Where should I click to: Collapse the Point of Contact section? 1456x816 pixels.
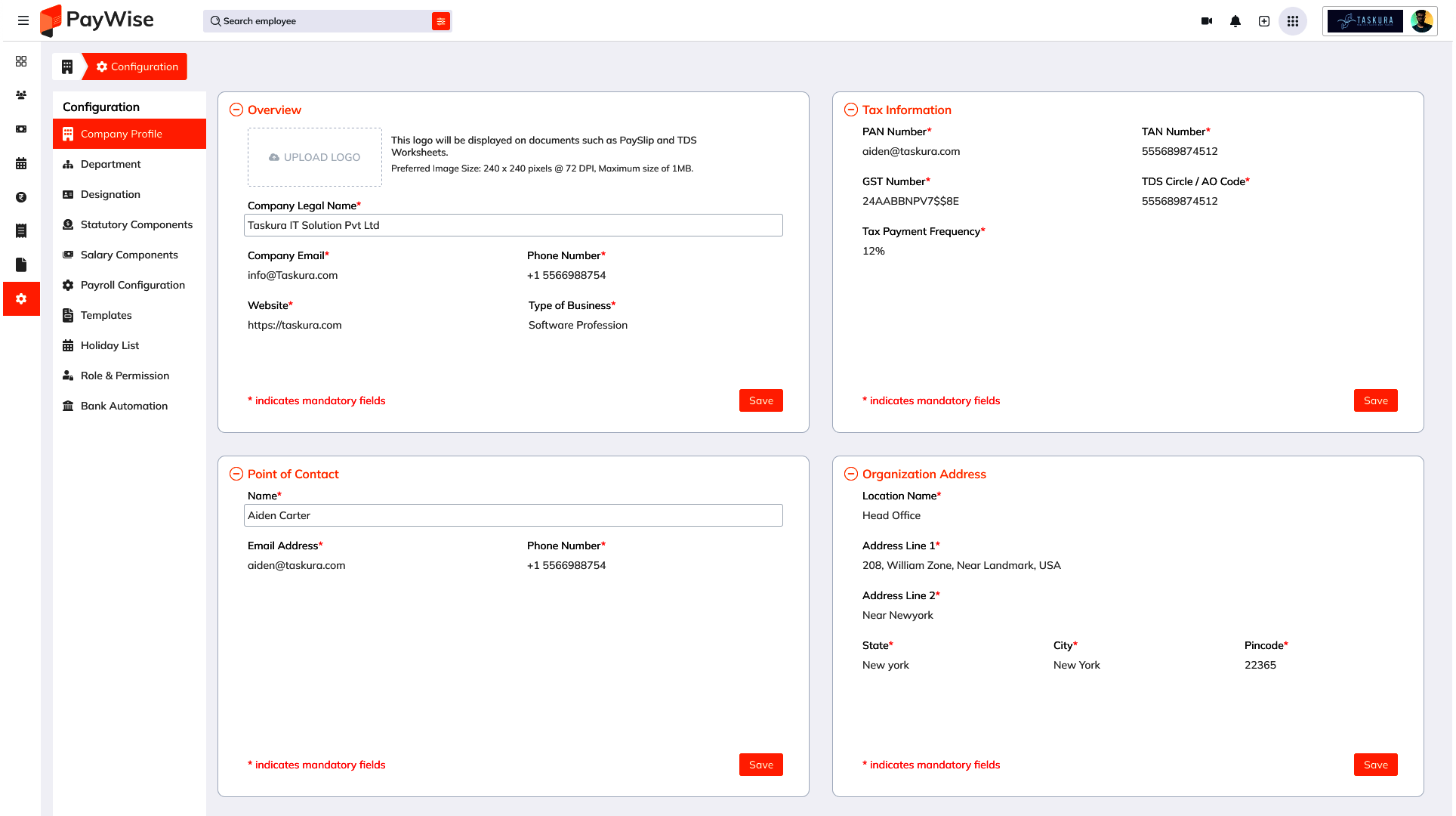(x=236, y=474)
